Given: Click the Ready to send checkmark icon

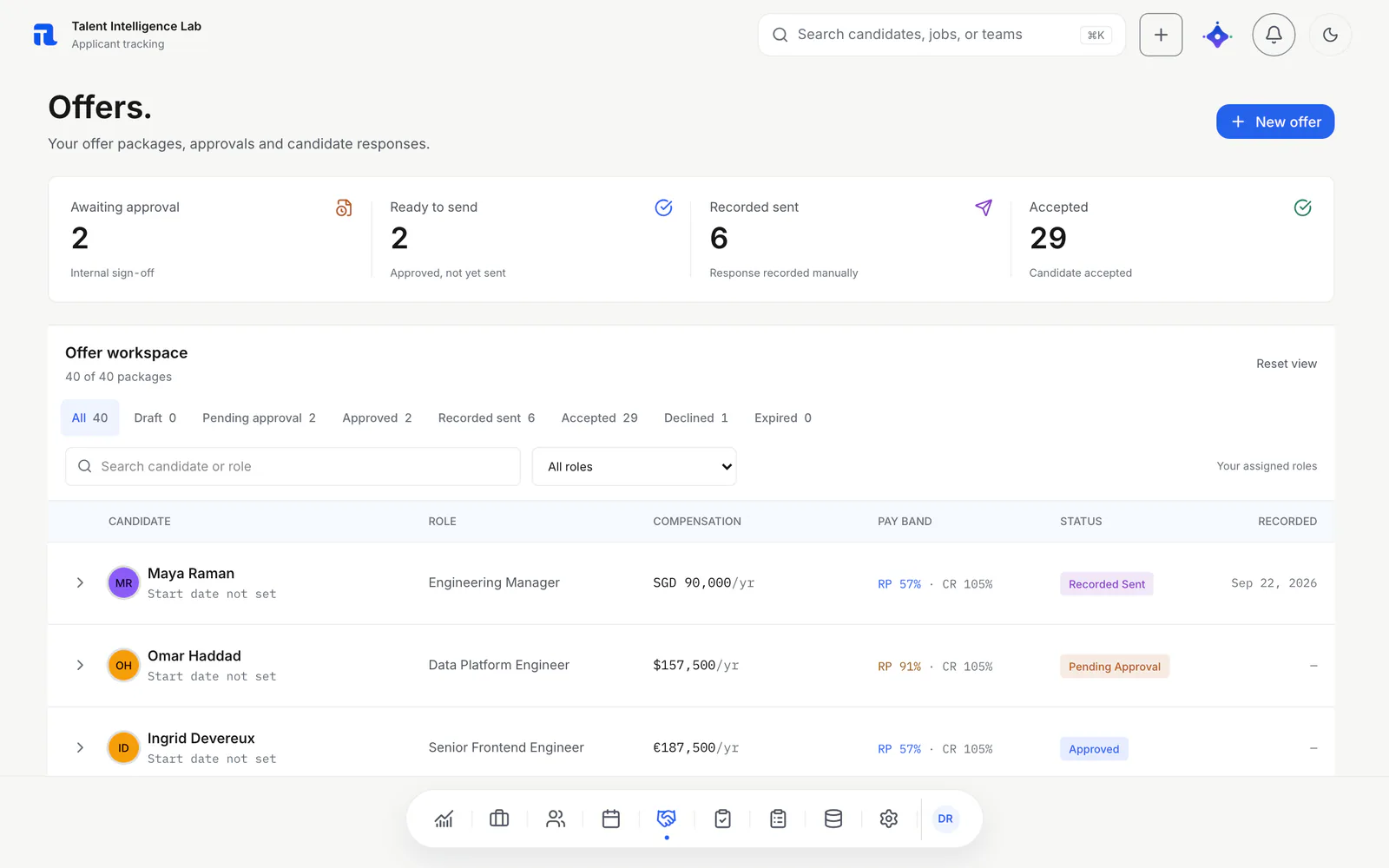Looking at the screenshot, I should 663,207.
